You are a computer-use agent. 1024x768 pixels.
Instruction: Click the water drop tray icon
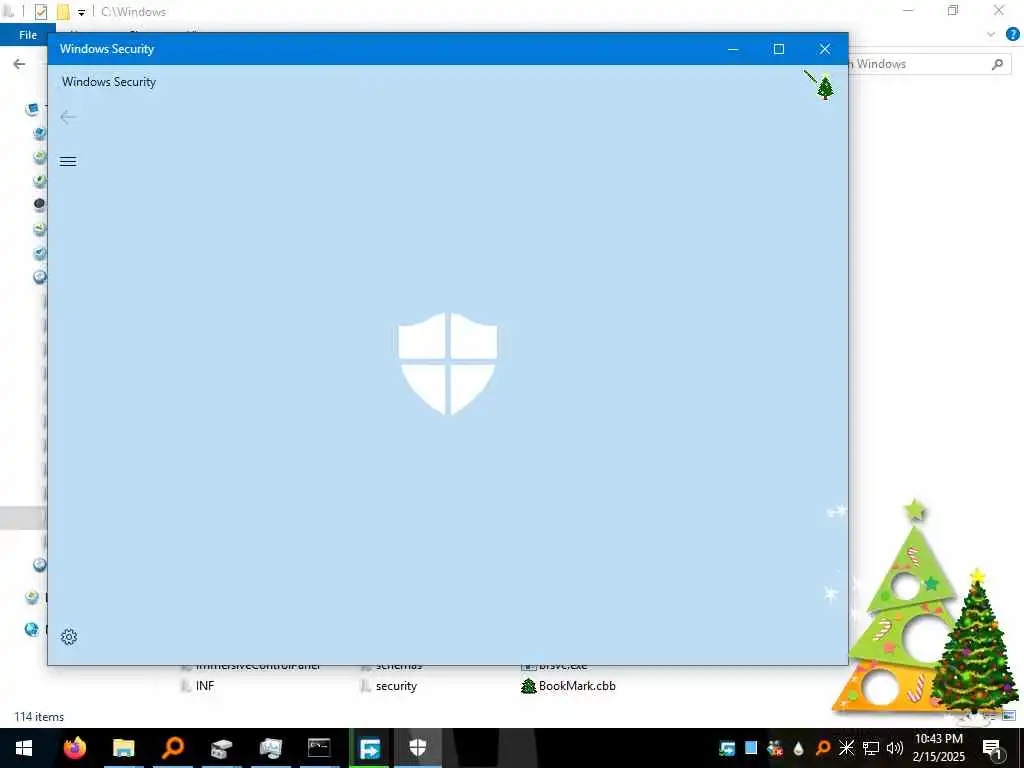tap(798, 748)
